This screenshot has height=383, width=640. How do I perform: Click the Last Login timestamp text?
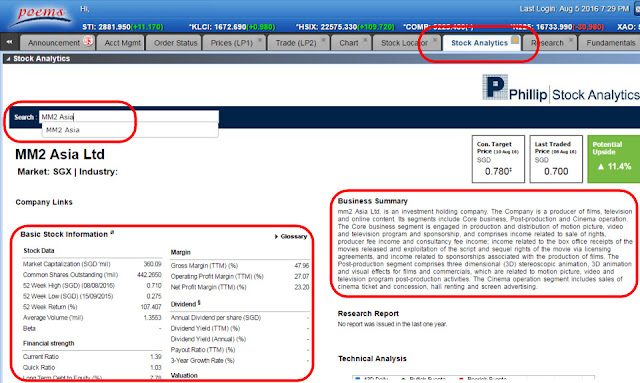(x=574, y=9)
